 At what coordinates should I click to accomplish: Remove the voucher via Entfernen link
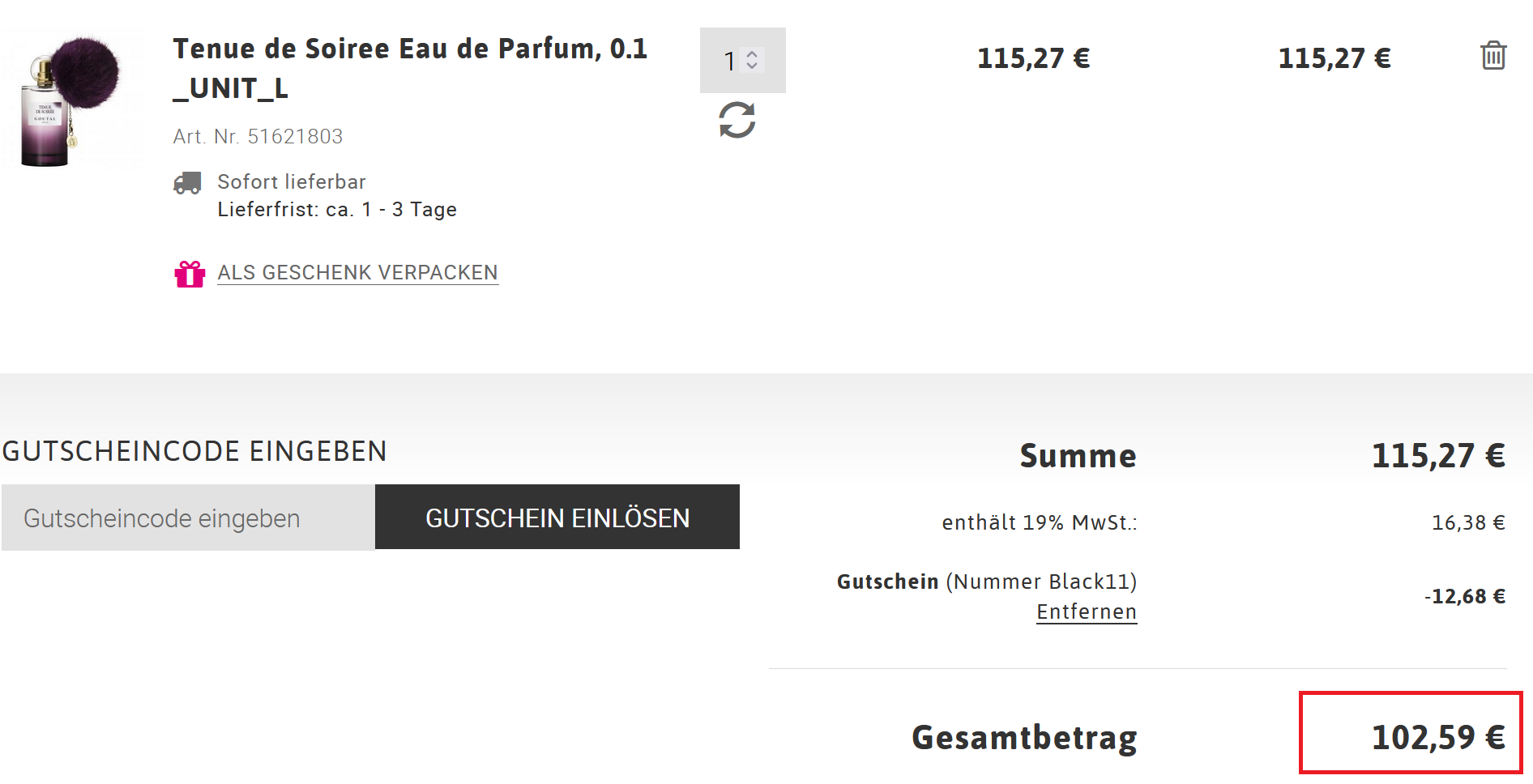click(1086, 612)
